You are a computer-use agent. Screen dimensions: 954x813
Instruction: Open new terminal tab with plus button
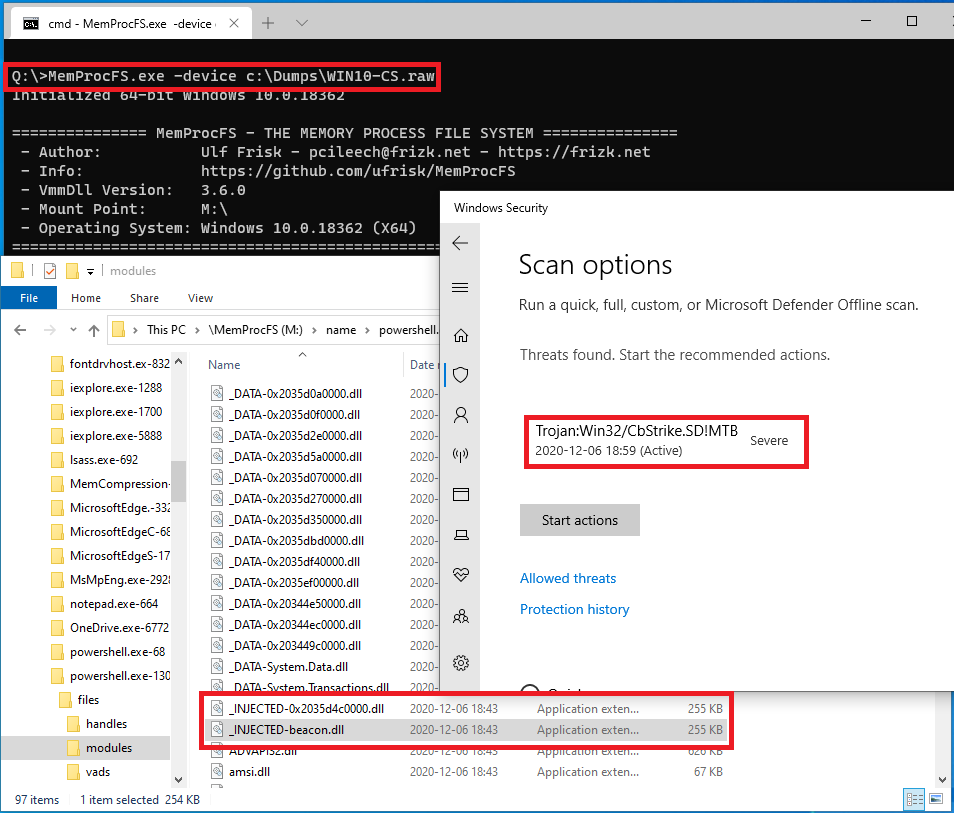[x=268, y=23]
